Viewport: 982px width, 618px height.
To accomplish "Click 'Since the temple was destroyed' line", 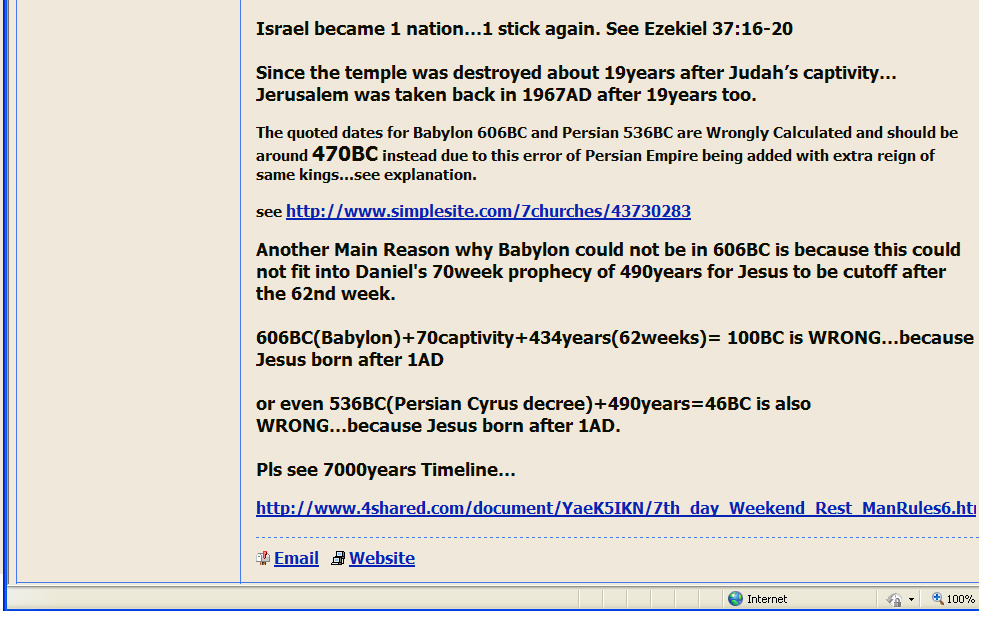I will pos(576,73).
